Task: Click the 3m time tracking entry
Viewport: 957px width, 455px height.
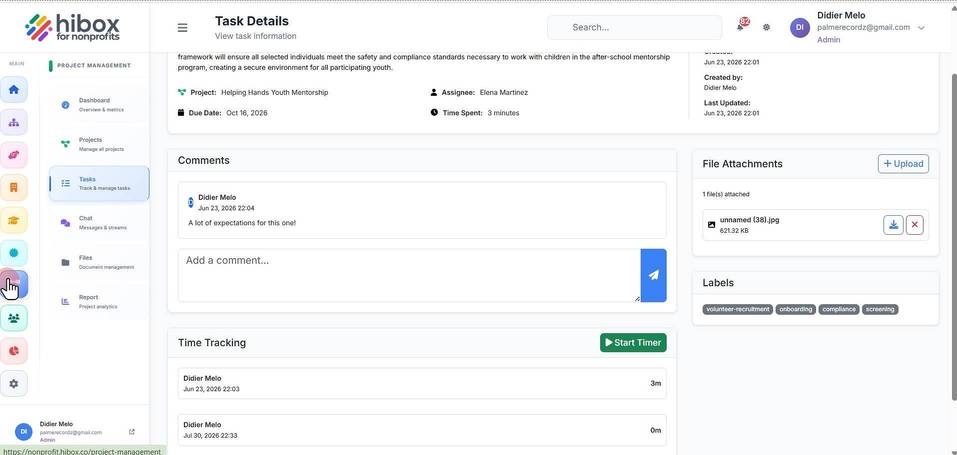Action: 422,384
